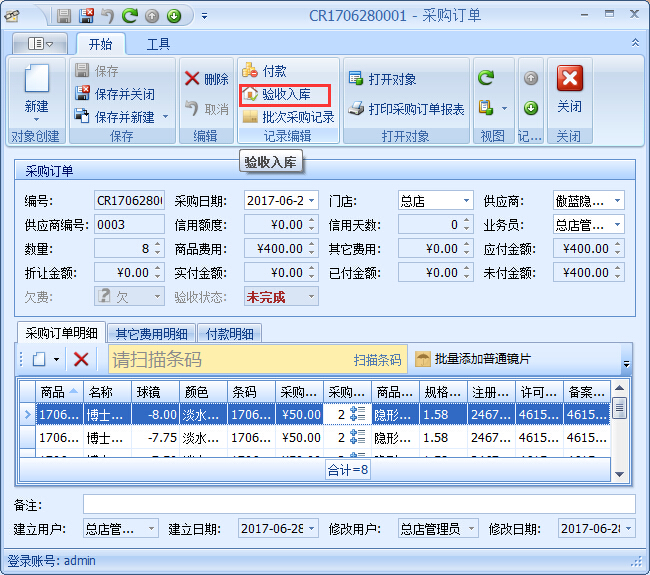Open the 供应商 (Supplier) dropdown
This screenshot has height=575, width=650.
[x=616, y=201]
